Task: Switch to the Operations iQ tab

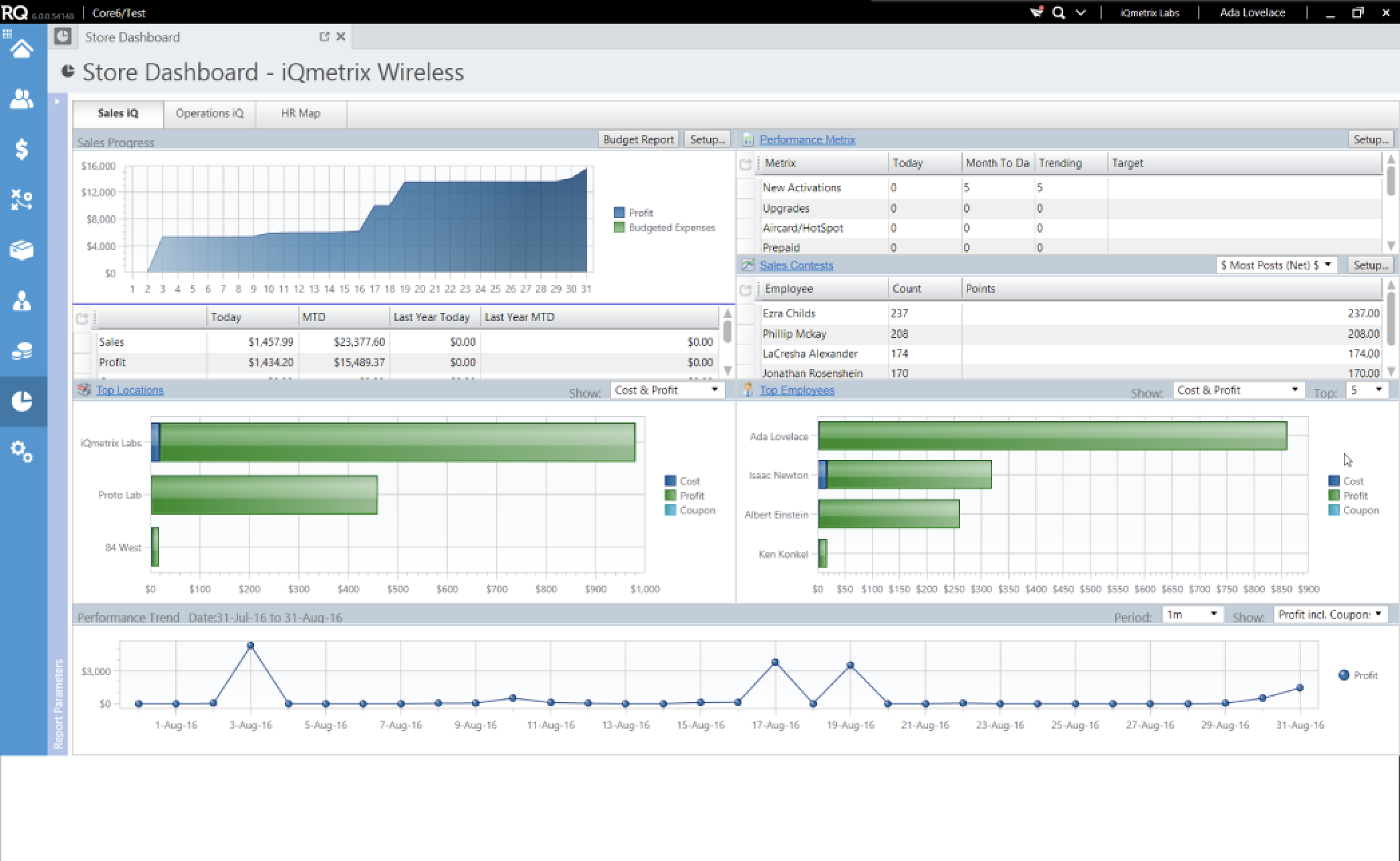Action: [x=209, y=114]
